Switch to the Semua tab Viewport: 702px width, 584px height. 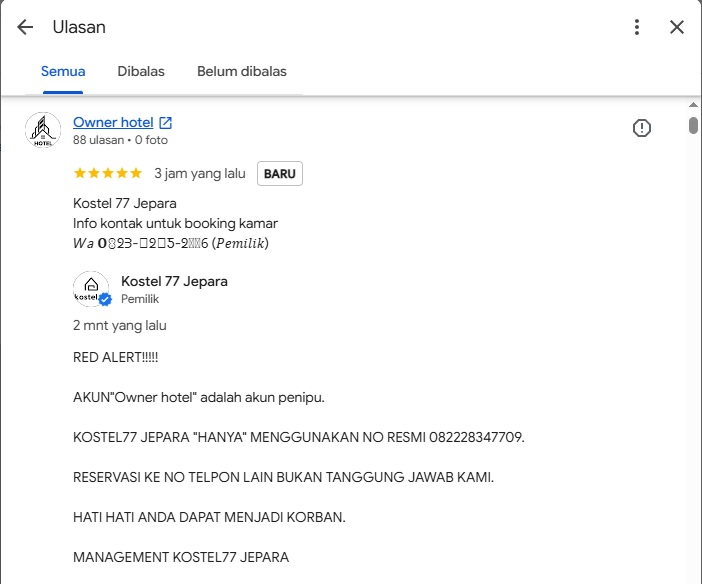(x=63, y=71)
